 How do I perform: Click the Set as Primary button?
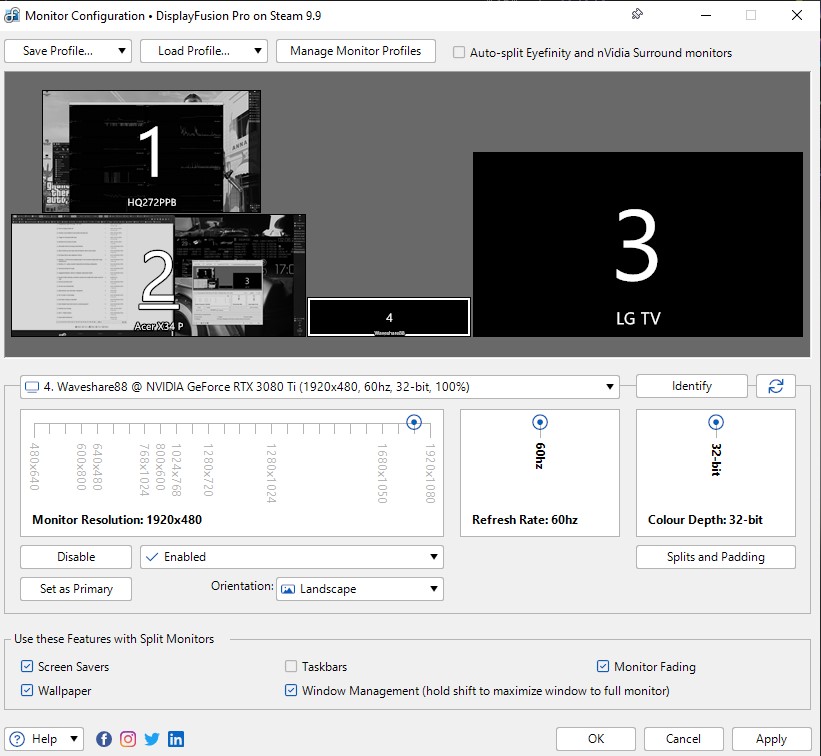tap(76, 589)
